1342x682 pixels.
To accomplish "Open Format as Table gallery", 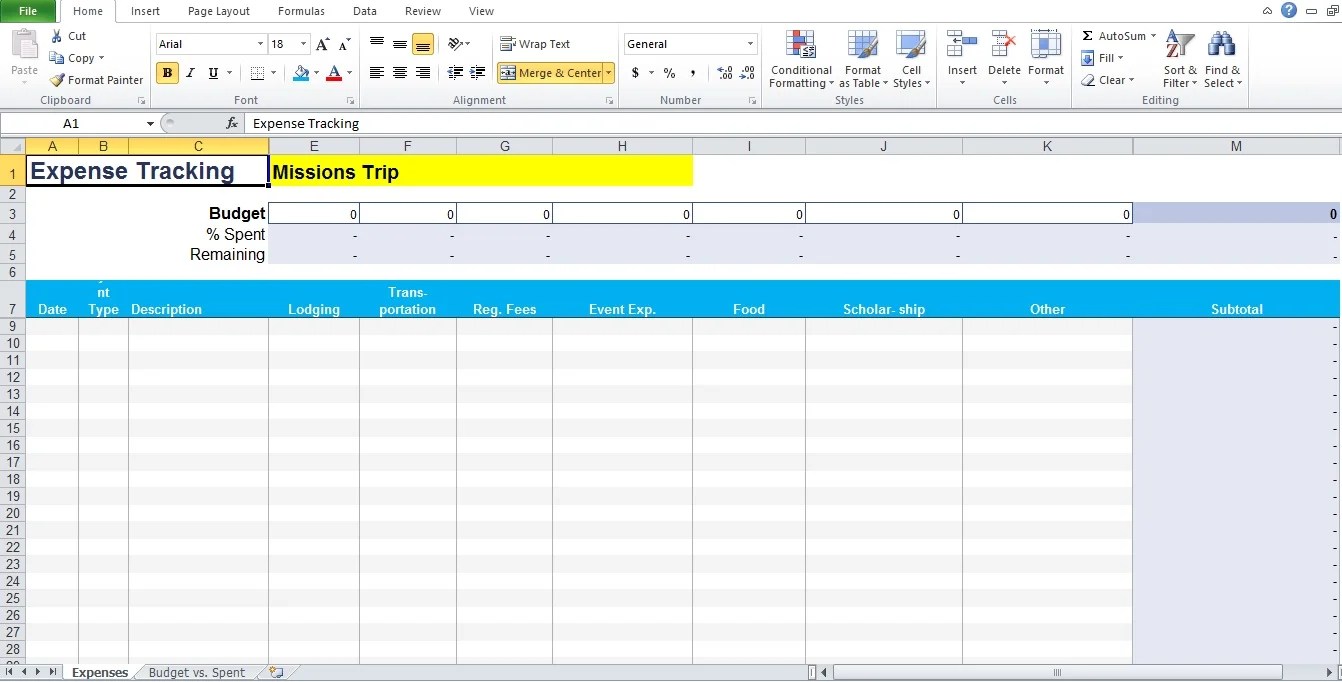I will click(x=862, y=60).
